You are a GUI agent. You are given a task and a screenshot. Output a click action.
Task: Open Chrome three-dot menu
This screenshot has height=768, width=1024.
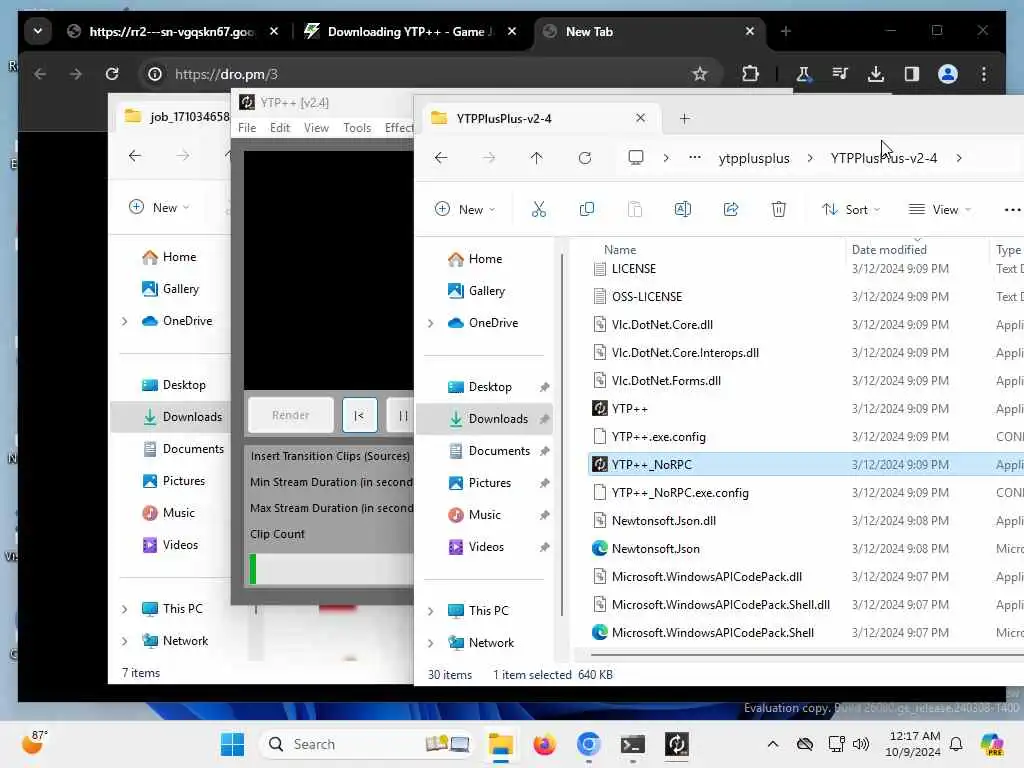[984, 74]
